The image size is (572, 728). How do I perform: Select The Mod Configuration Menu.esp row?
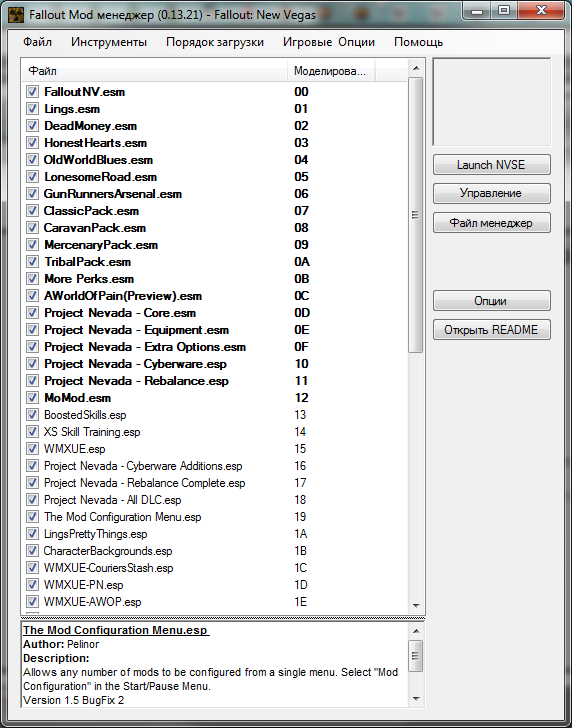click(214, 517)
